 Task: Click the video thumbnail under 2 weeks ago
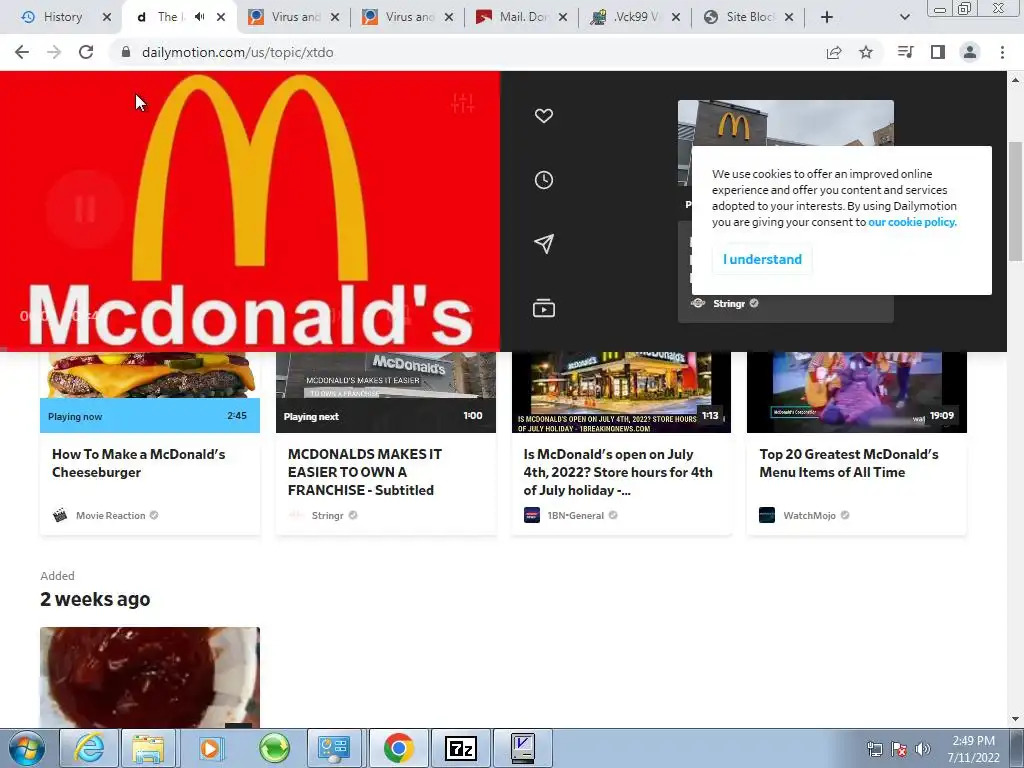pyautogui.click(x=150, y=677)
